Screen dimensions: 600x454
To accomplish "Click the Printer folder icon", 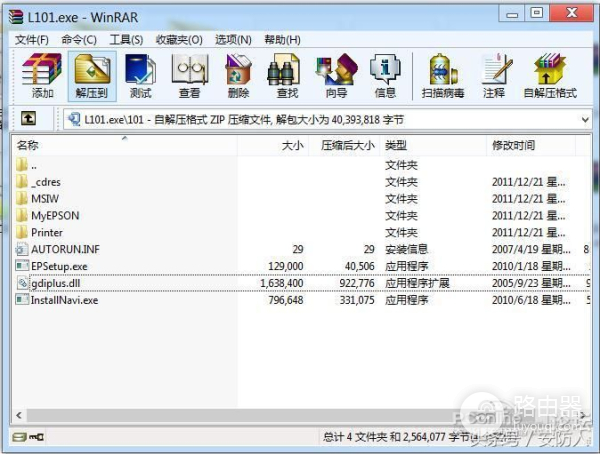I will [21, 232].
